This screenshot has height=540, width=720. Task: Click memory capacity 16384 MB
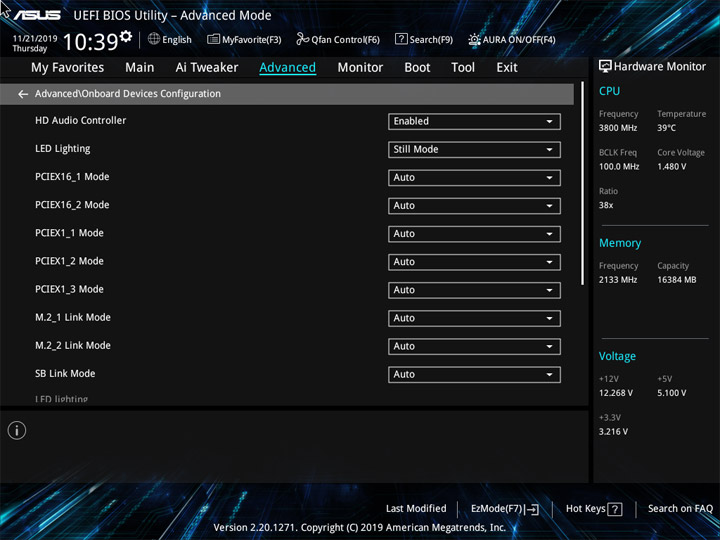pyautogui.click(x=676, y=280)
